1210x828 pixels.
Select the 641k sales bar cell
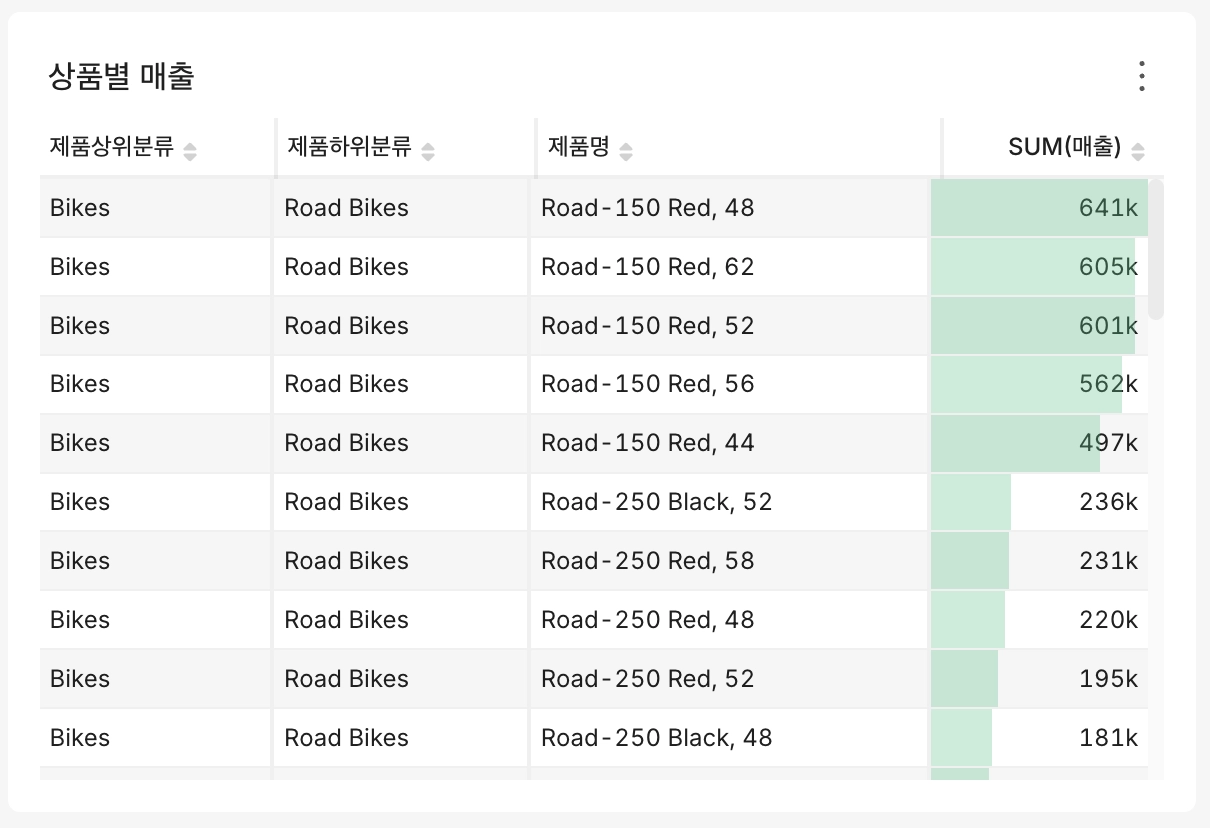[x=1039, y=208]
